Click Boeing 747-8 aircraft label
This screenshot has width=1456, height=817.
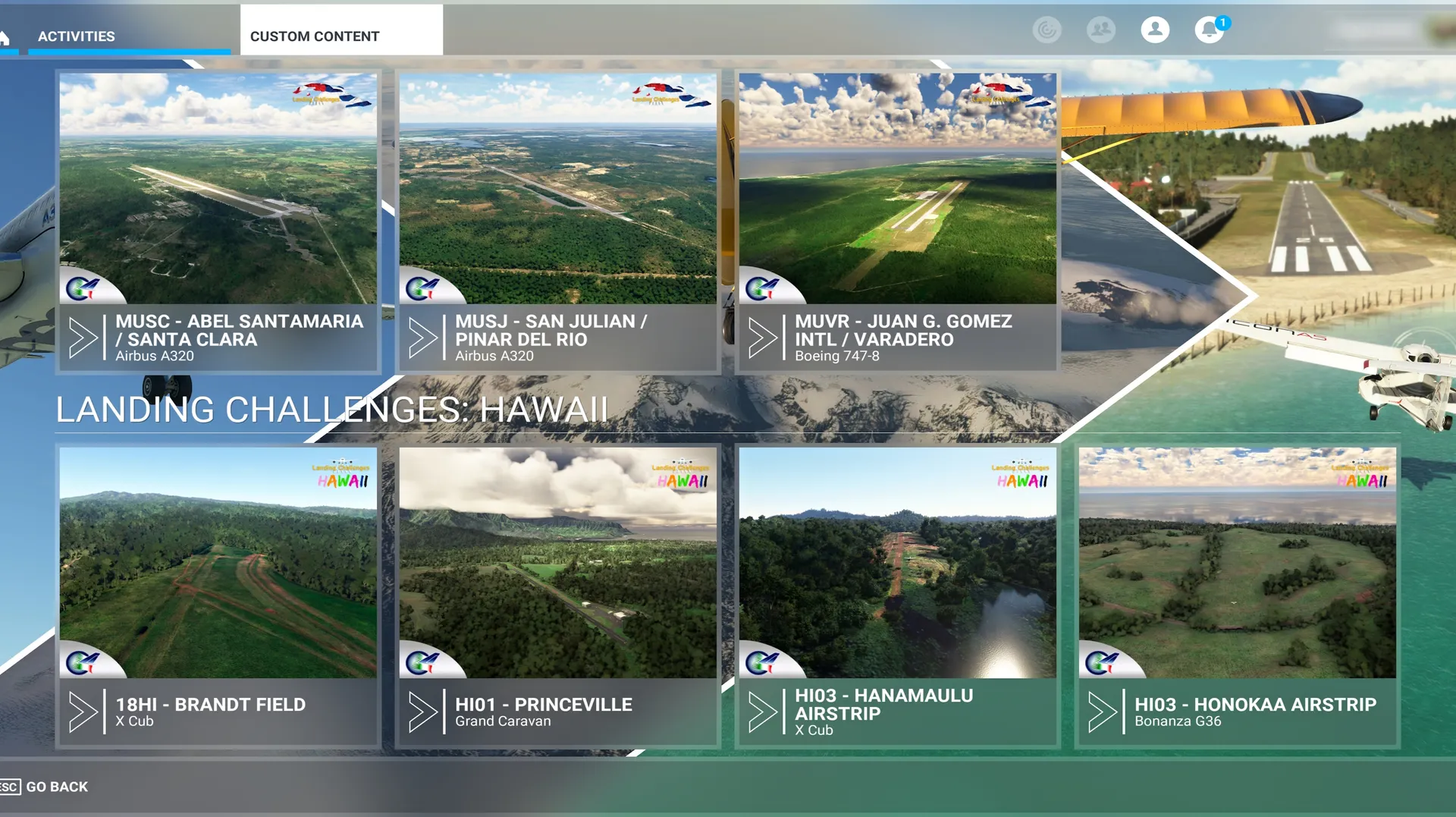tap(836, 356)
